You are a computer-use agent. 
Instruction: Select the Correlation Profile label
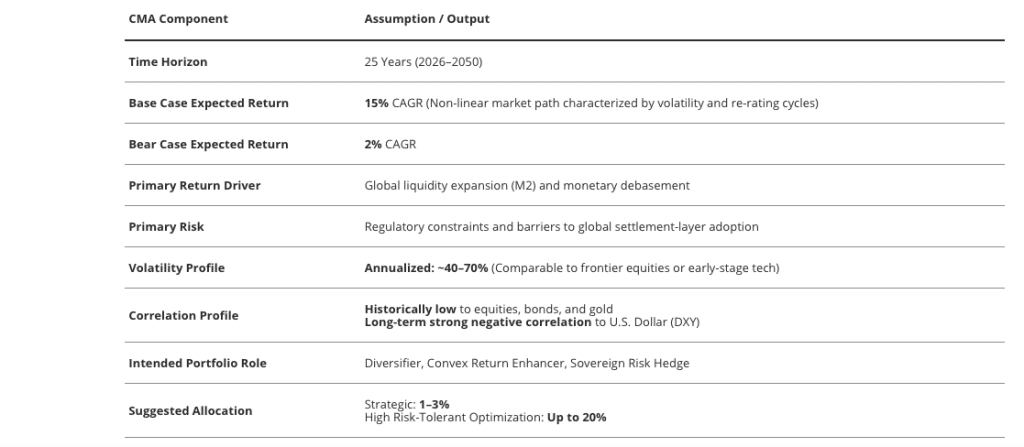[183, 315]
